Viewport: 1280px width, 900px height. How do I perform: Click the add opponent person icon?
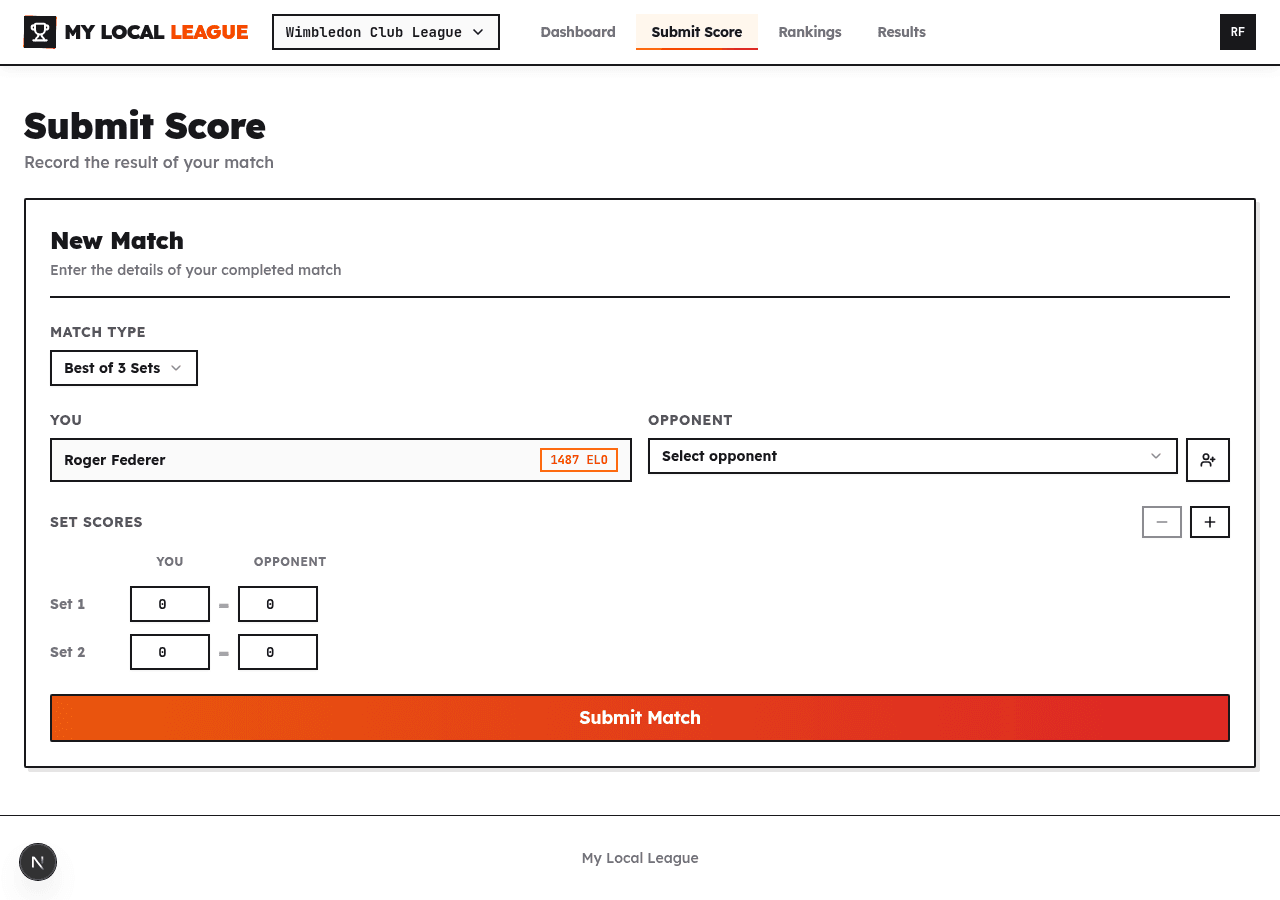point(1208,460)
